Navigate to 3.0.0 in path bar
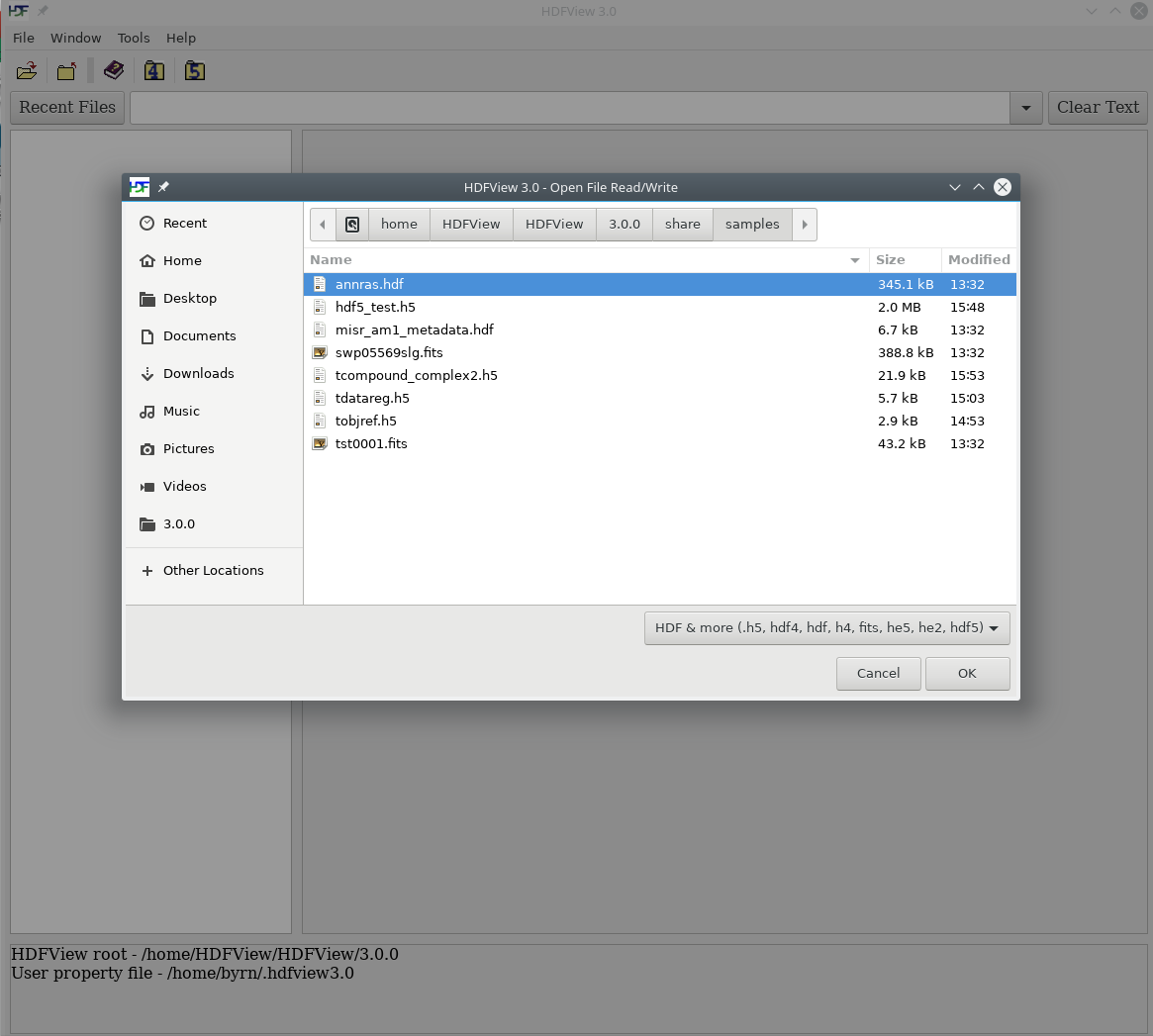1153x1036 pixels. tap(625, 225)
